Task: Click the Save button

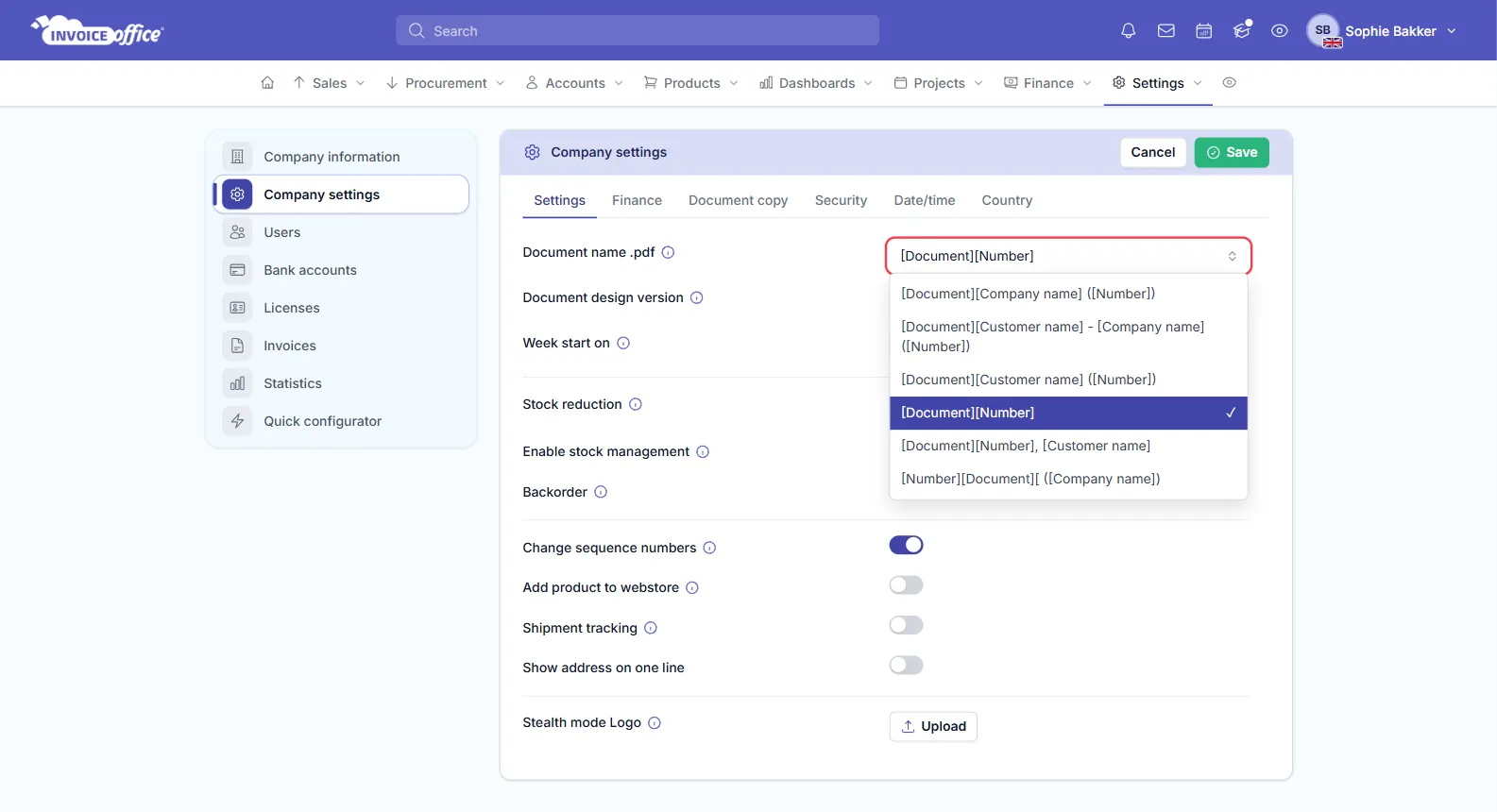Action: pyautogui.click(x=1232, y=152)
